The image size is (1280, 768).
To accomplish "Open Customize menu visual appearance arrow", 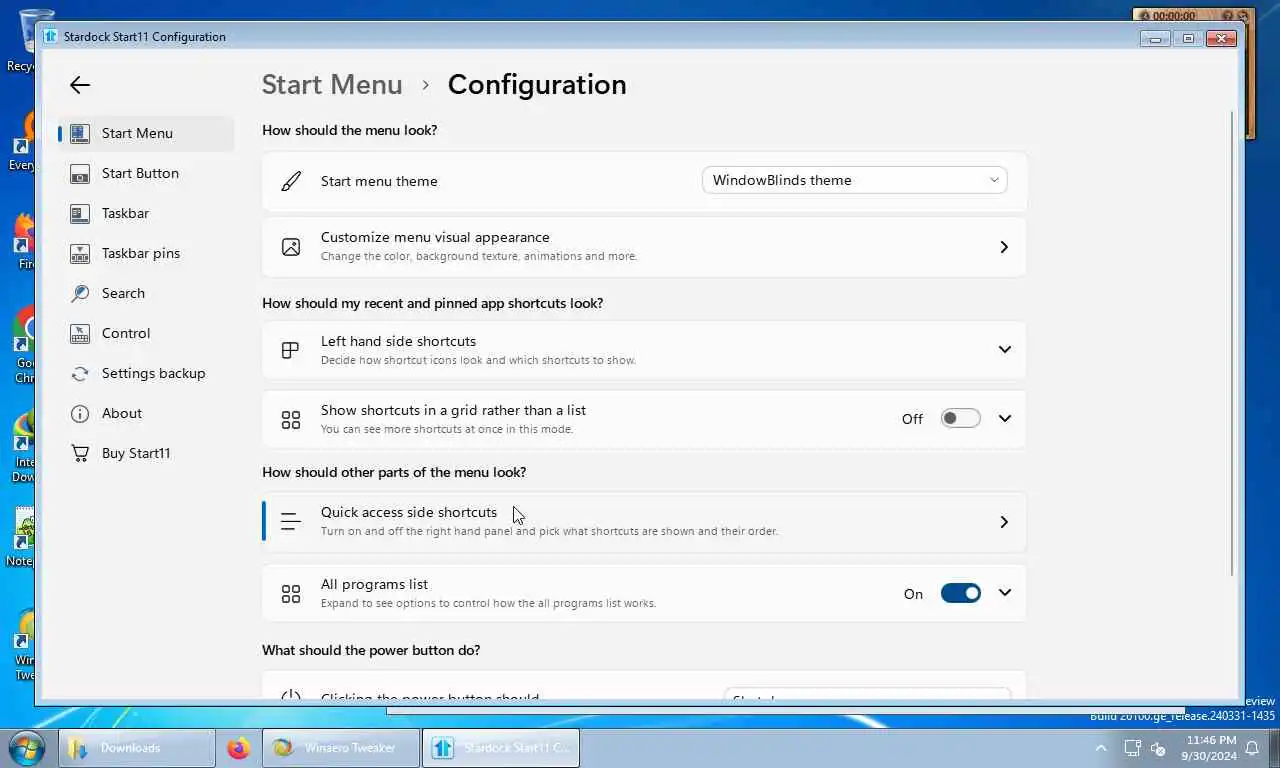I will 1004,247.
